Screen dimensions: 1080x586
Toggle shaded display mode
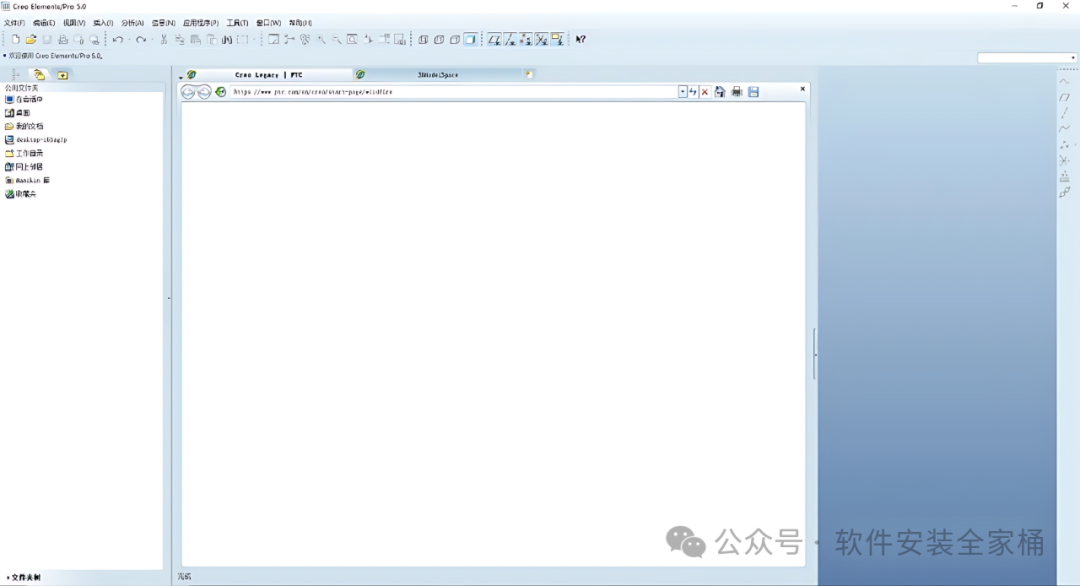470,39
